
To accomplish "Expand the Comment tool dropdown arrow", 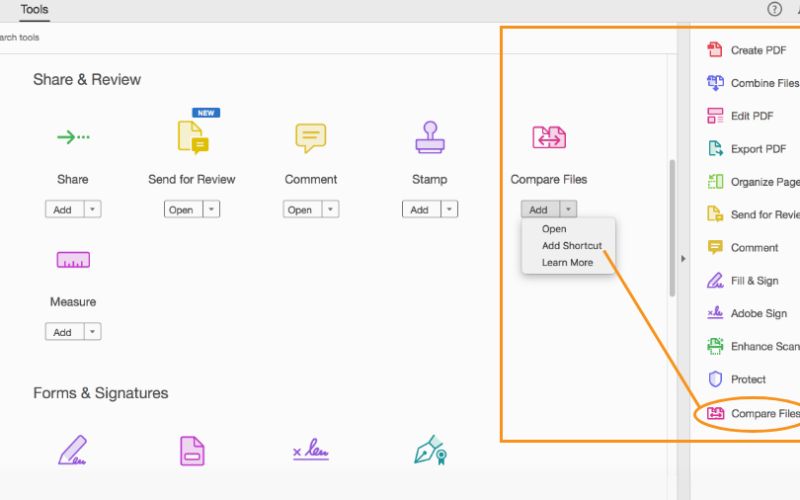I will point(330,209).
